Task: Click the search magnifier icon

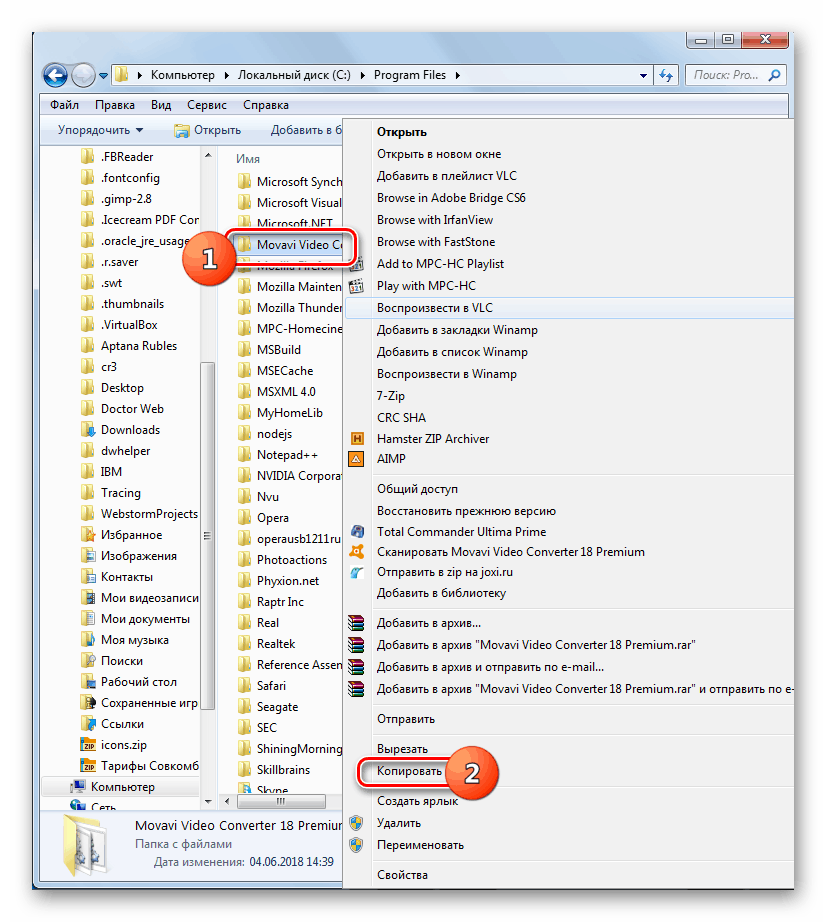Action: coord(775,75)
